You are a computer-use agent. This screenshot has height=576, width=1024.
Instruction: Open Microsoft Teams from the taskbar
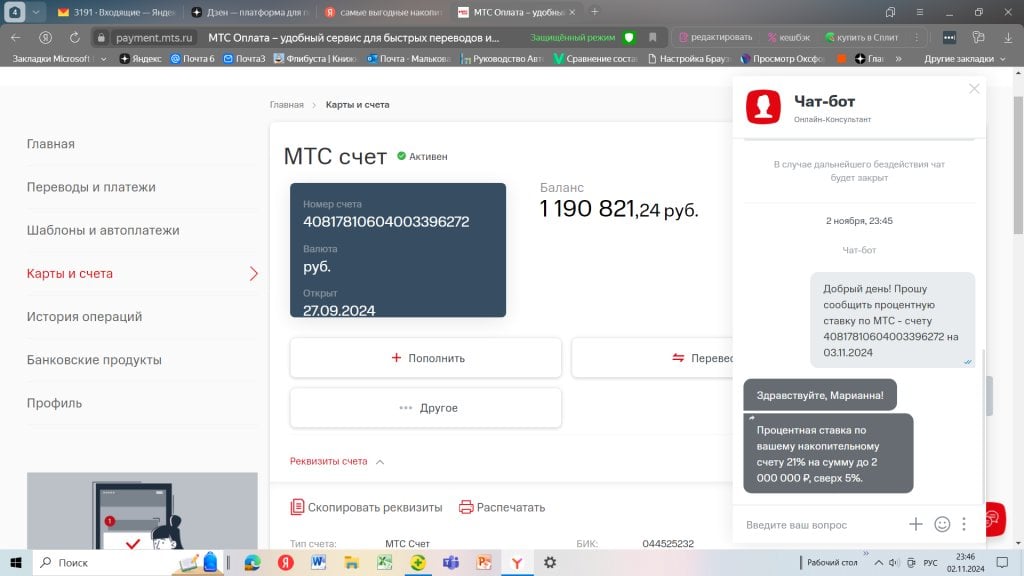pos(451,562)
